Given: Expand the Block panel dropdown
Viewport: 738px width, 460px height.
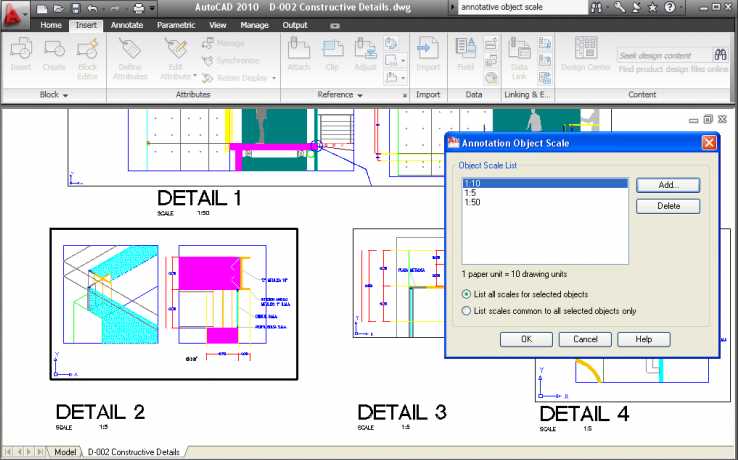Looking at the screenshot, I should pos(65,96).
